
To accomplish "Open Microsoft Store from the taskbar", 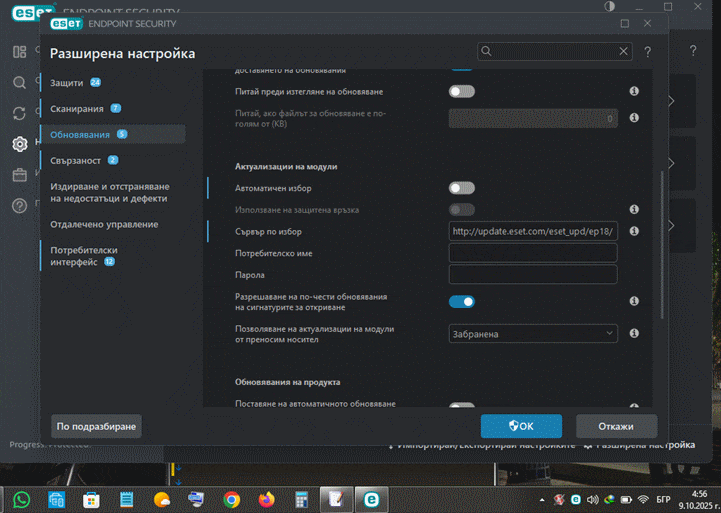I will coord(91,500).
